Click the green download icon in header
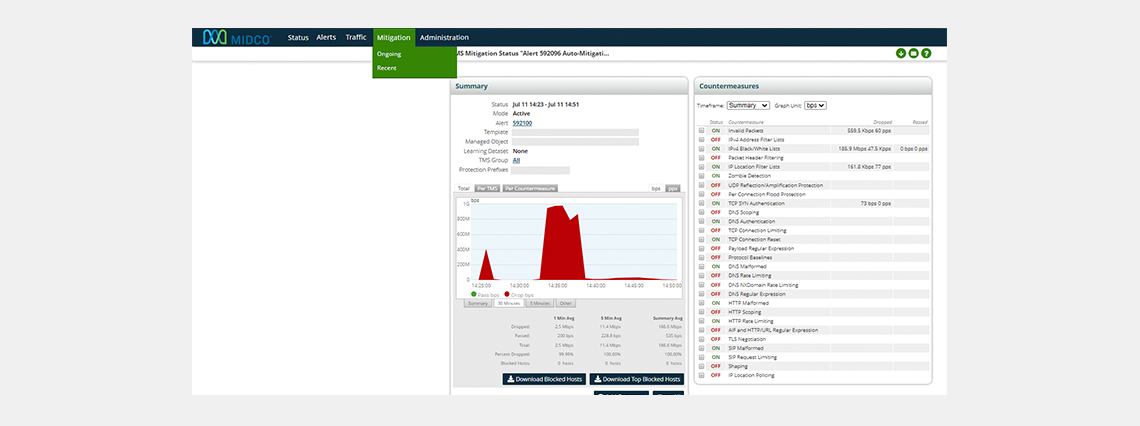The image size is (1140, 426). tap(901, 53)
